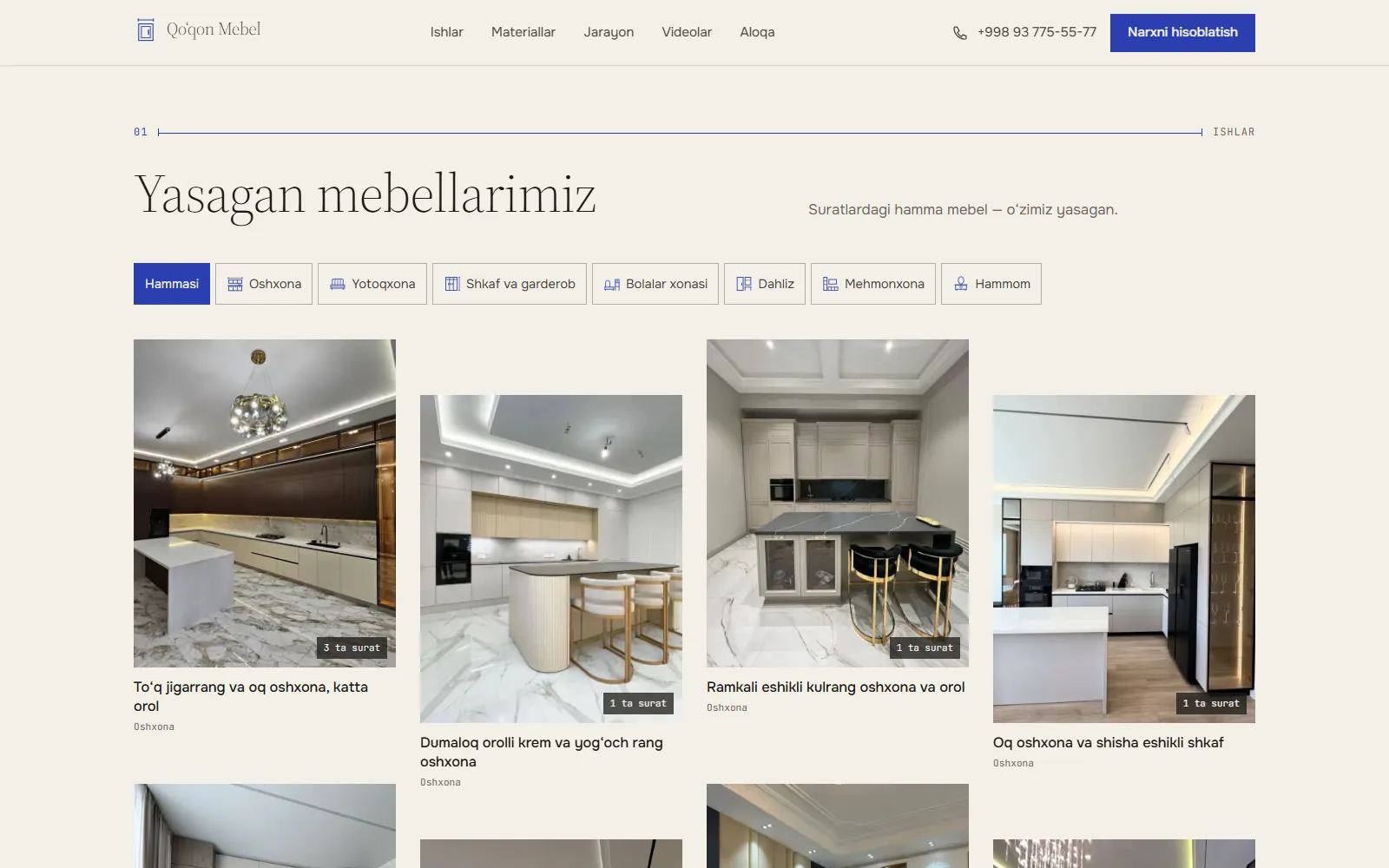Show Shkaf va garderob works

pyautogui.click(x=510, y=284)
